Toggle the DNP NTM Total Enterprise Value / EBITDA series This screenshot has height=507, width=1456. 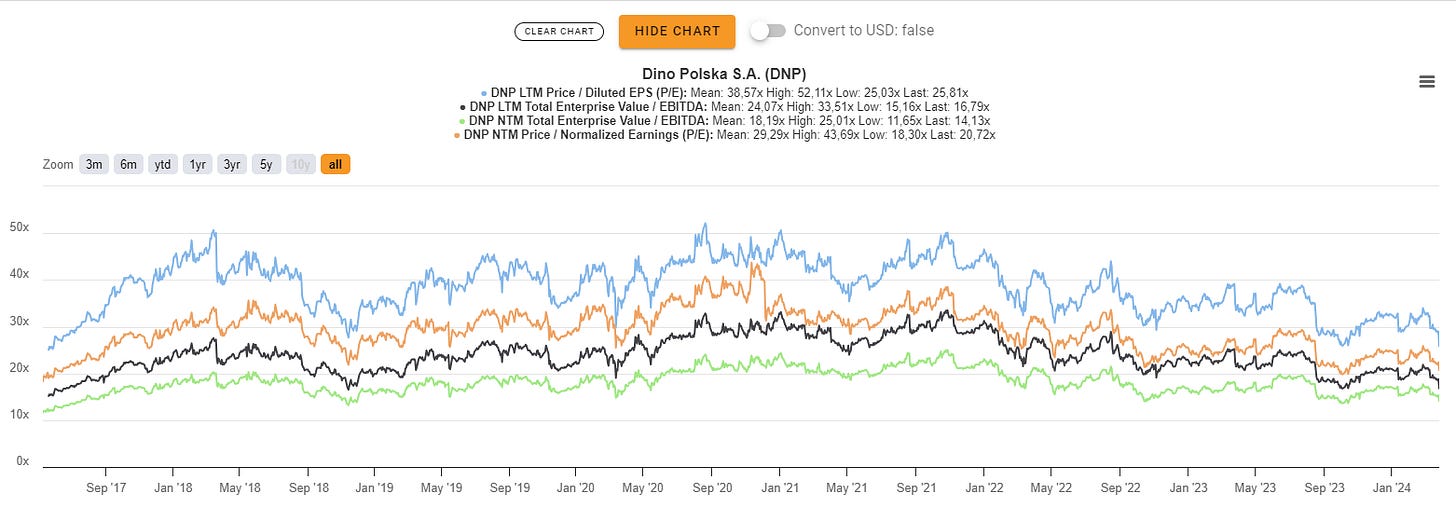[x=727, y=120]
